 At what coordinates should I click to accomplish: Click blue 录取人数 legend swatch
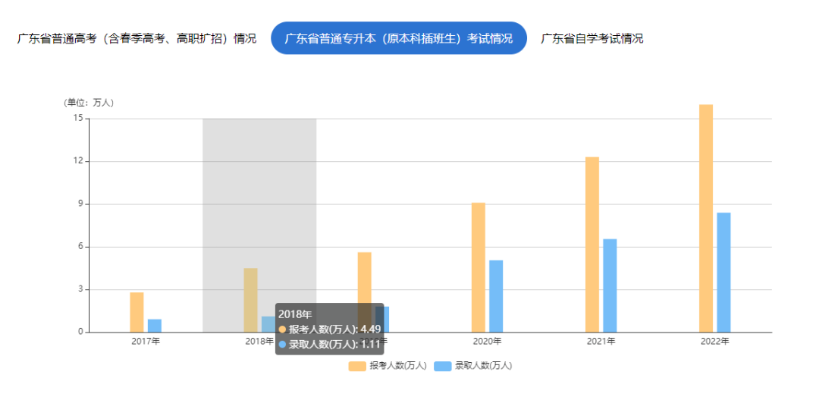442,366
